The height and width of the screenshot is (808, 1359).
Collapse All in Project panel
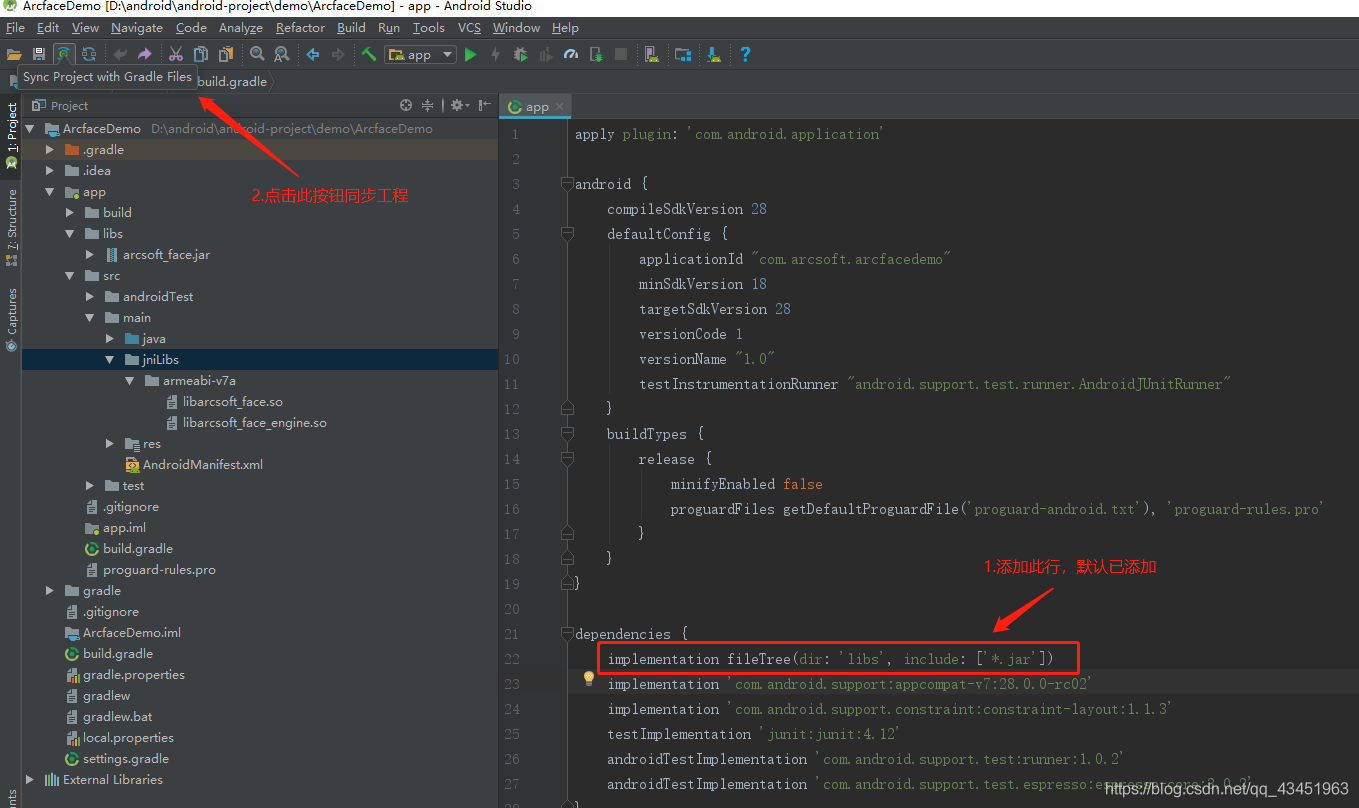point(428,105)
